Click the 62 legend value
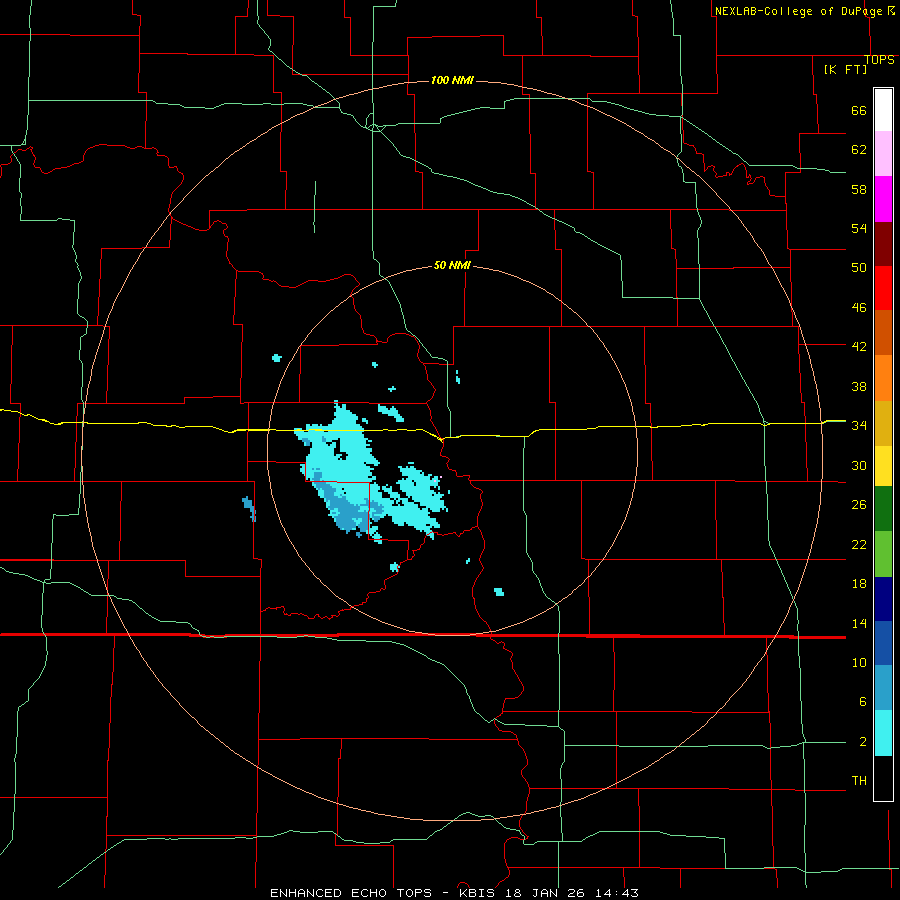This screenshot has width=900, height=900. [x=859, y=150]
